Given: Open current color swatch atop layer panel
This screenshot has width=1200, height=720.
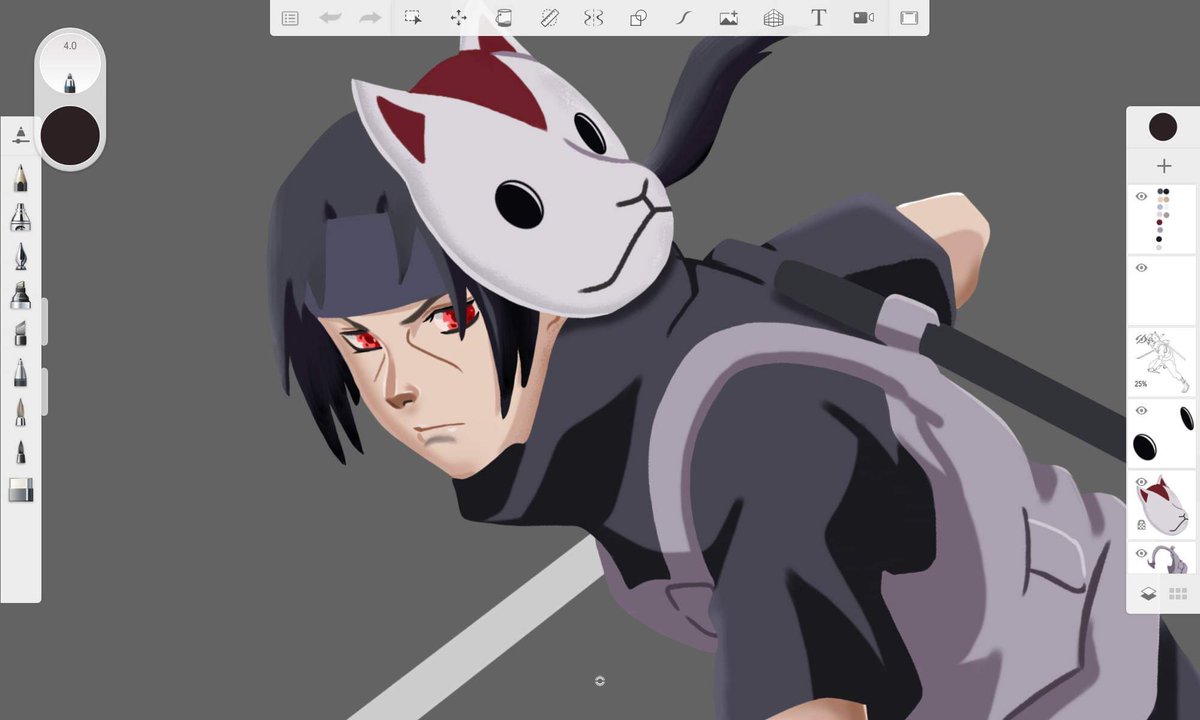Looking at the screenshot, I should [1163, 127].
